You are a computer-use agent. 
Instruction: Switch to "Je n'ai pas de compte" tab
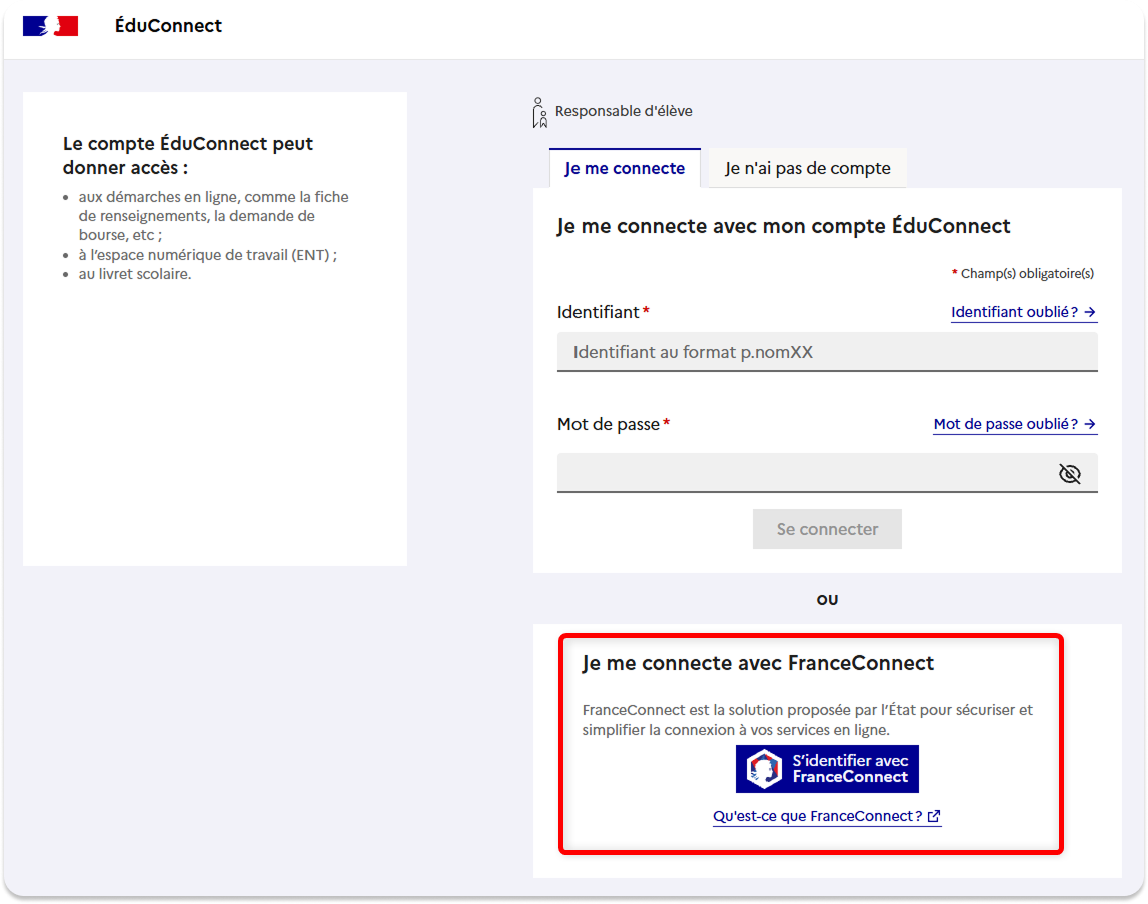808,168
